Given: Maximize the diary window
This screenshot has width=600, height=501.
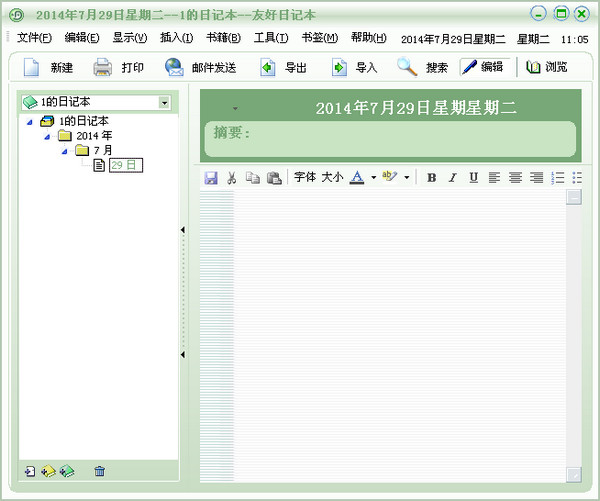Looking at the screenshot, I should point(561,14).
